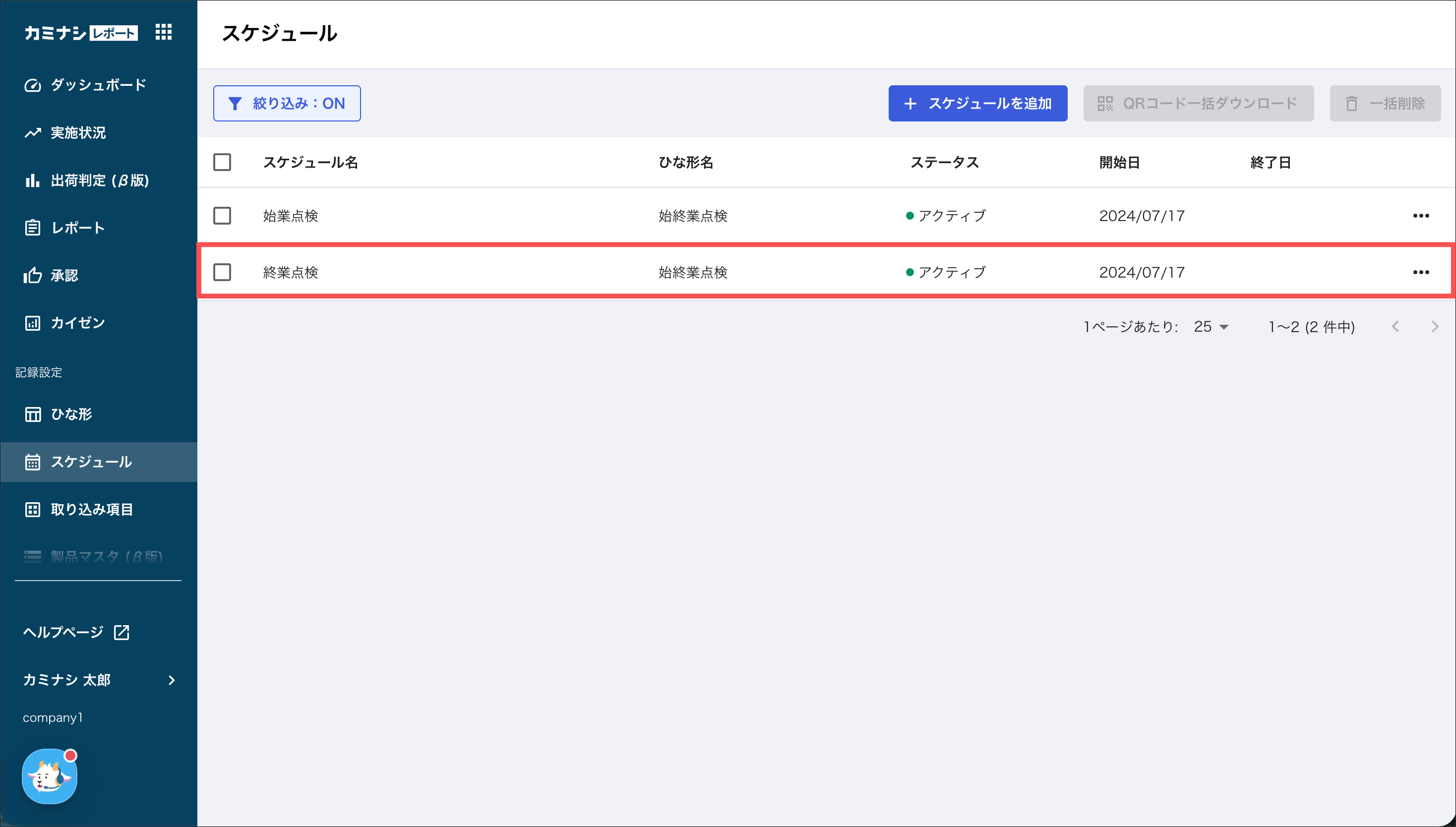This screenshot has width=1456, height=827.
Task: Click the 承認 thumbs-up icon
Action: [x=32, y=276]
